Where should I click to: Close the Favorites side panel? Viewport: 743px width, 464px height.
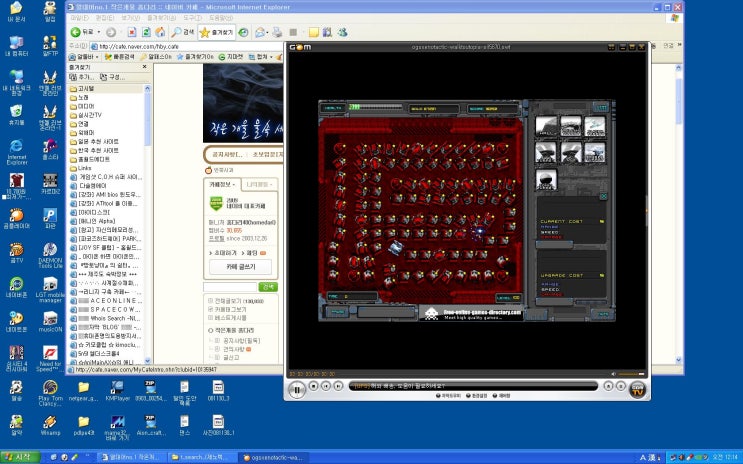[x=145, y=67]
